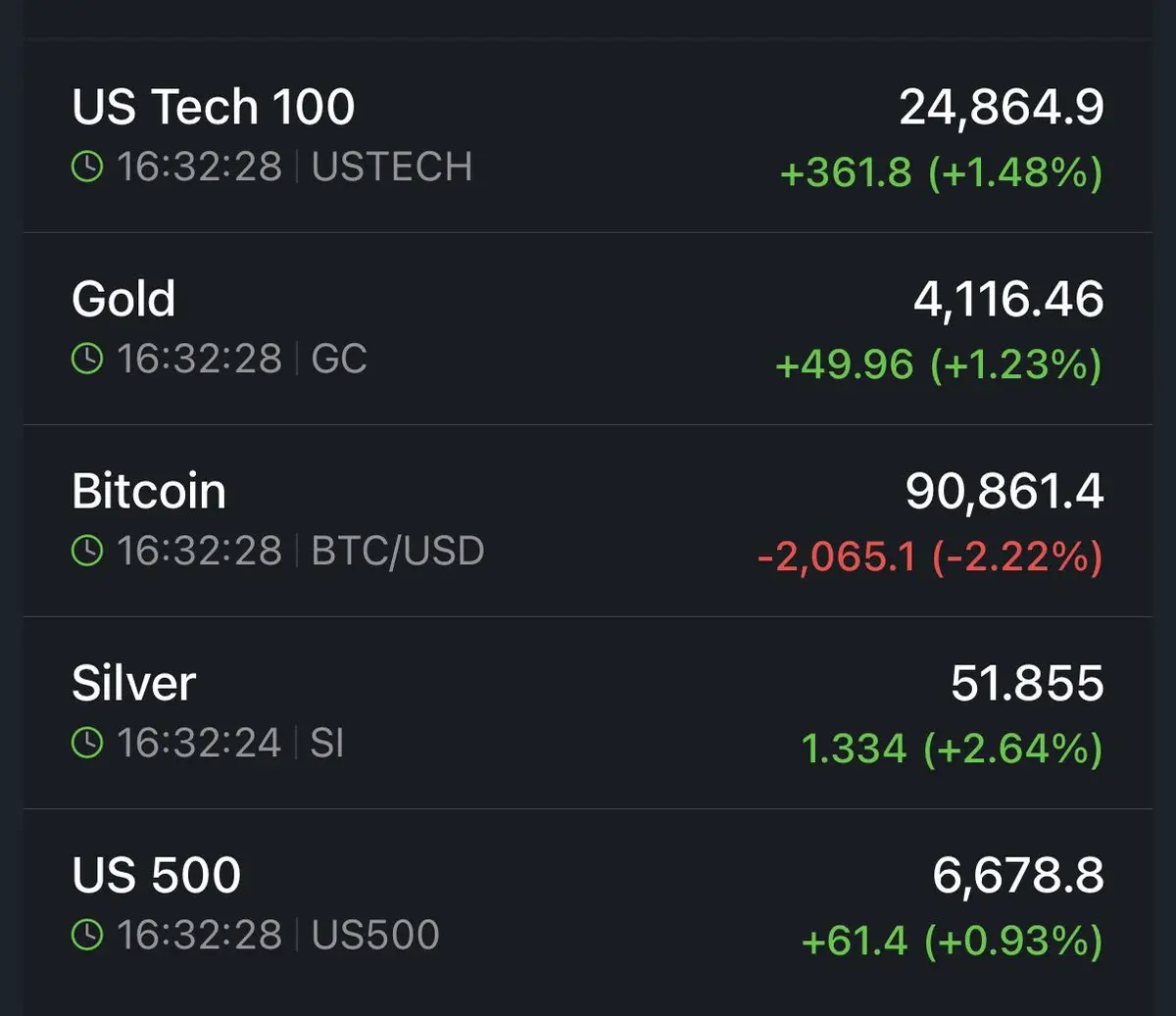Click the clock icon in Gold row
The height and width of the screenshot is (1016, 1176).
point(87,360)
